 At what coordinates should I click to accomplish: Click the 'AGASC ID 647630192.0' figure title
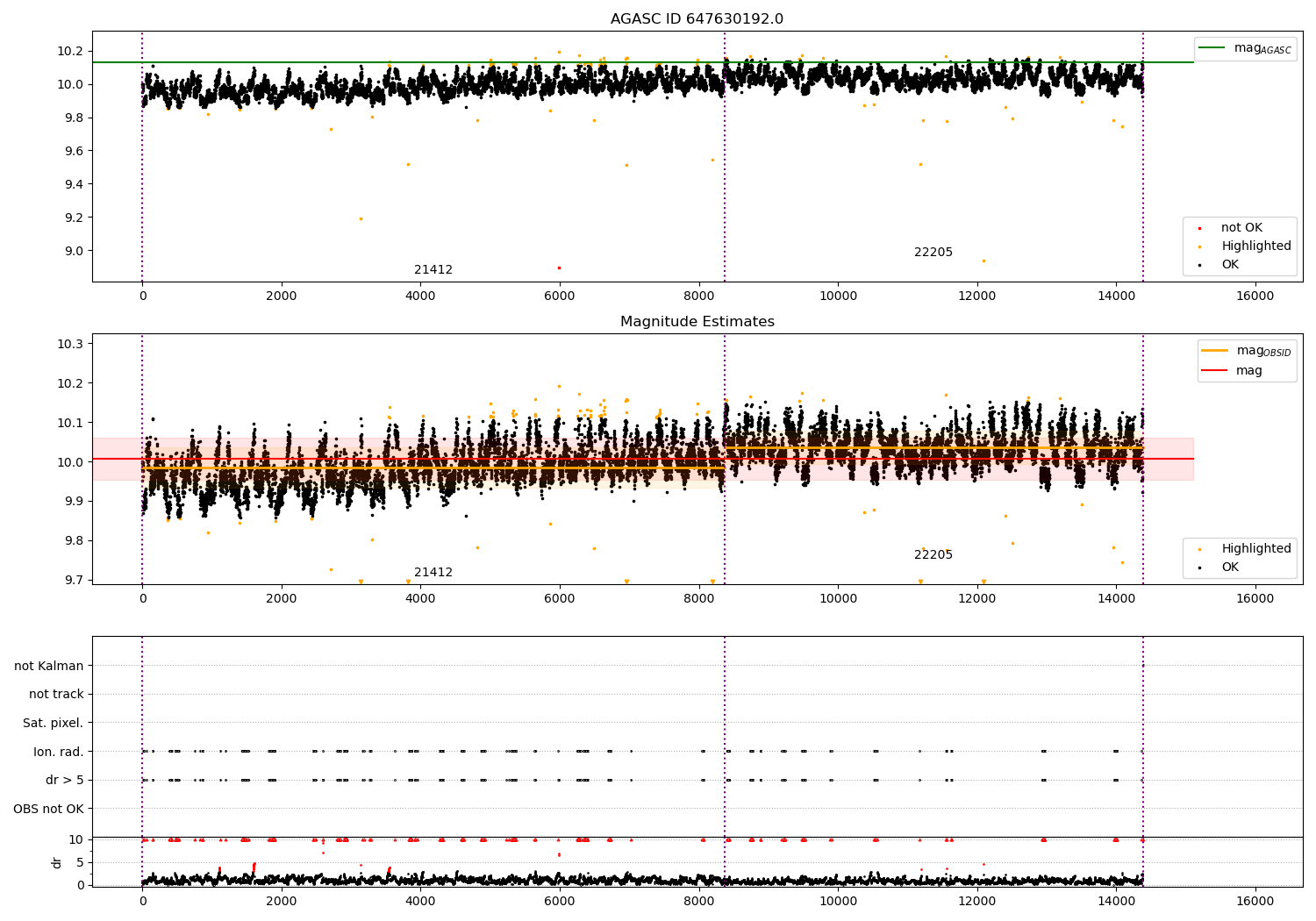pyautogui.click(x=697, y=19)
